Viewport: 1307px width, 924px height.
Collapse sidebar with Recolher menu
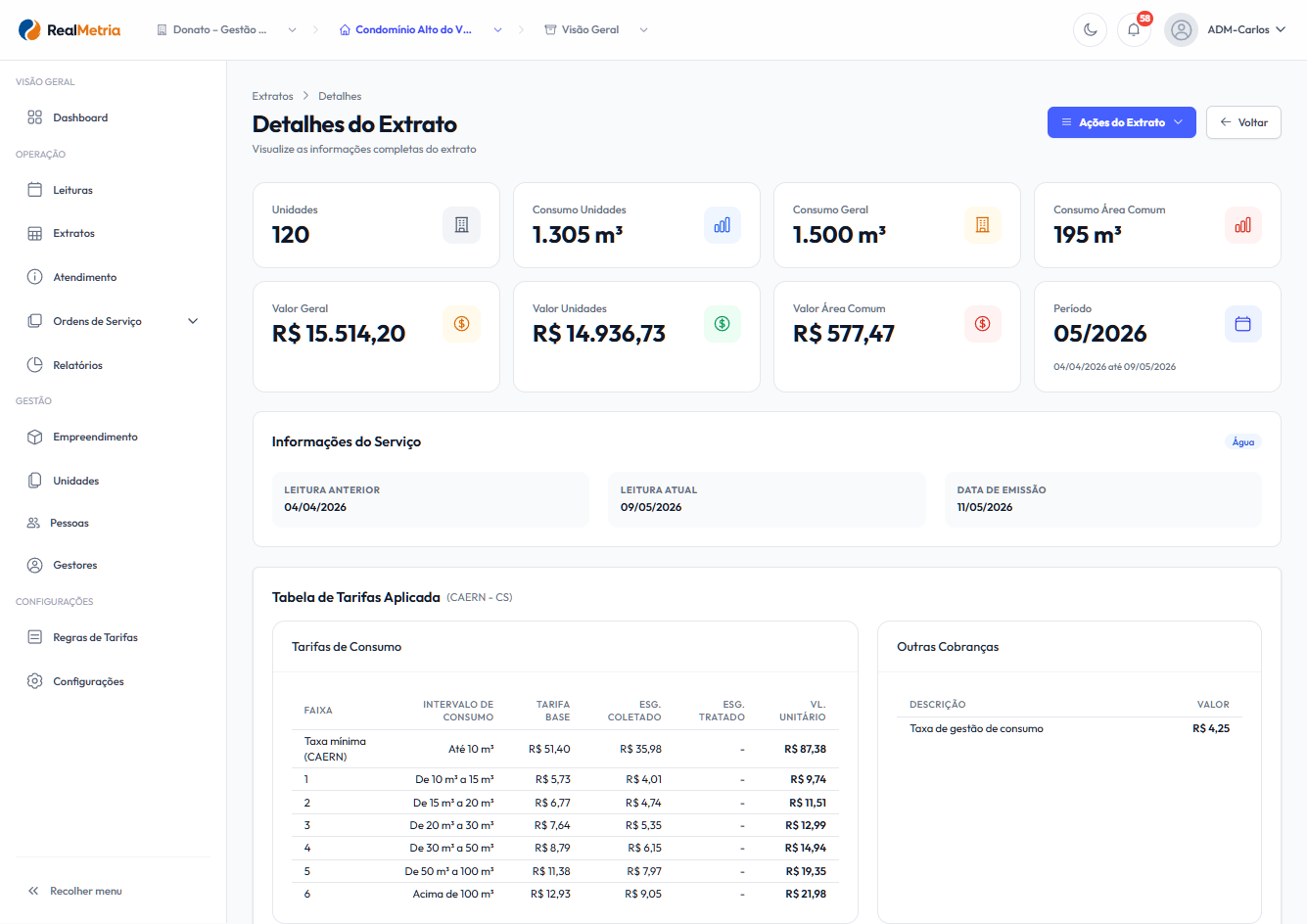coord(75,891)
